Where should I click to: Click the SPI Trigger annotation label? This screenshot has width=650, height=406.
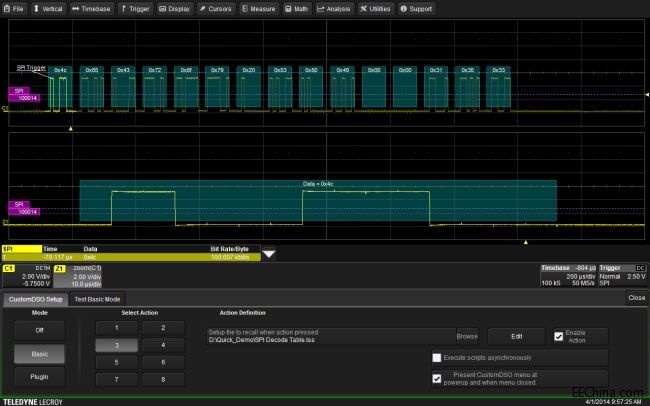pyautogui.click(x=31, y=68)
